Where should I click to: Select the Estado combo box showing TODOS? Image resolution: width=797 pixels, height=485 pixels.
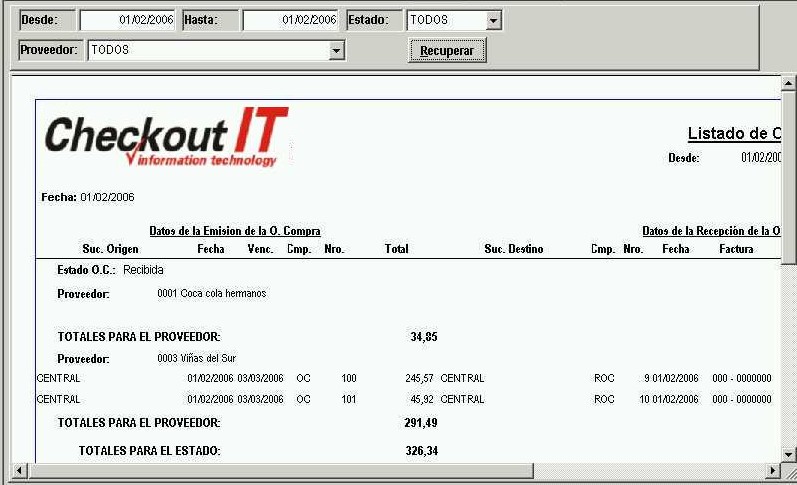click(x=445, y=20)
